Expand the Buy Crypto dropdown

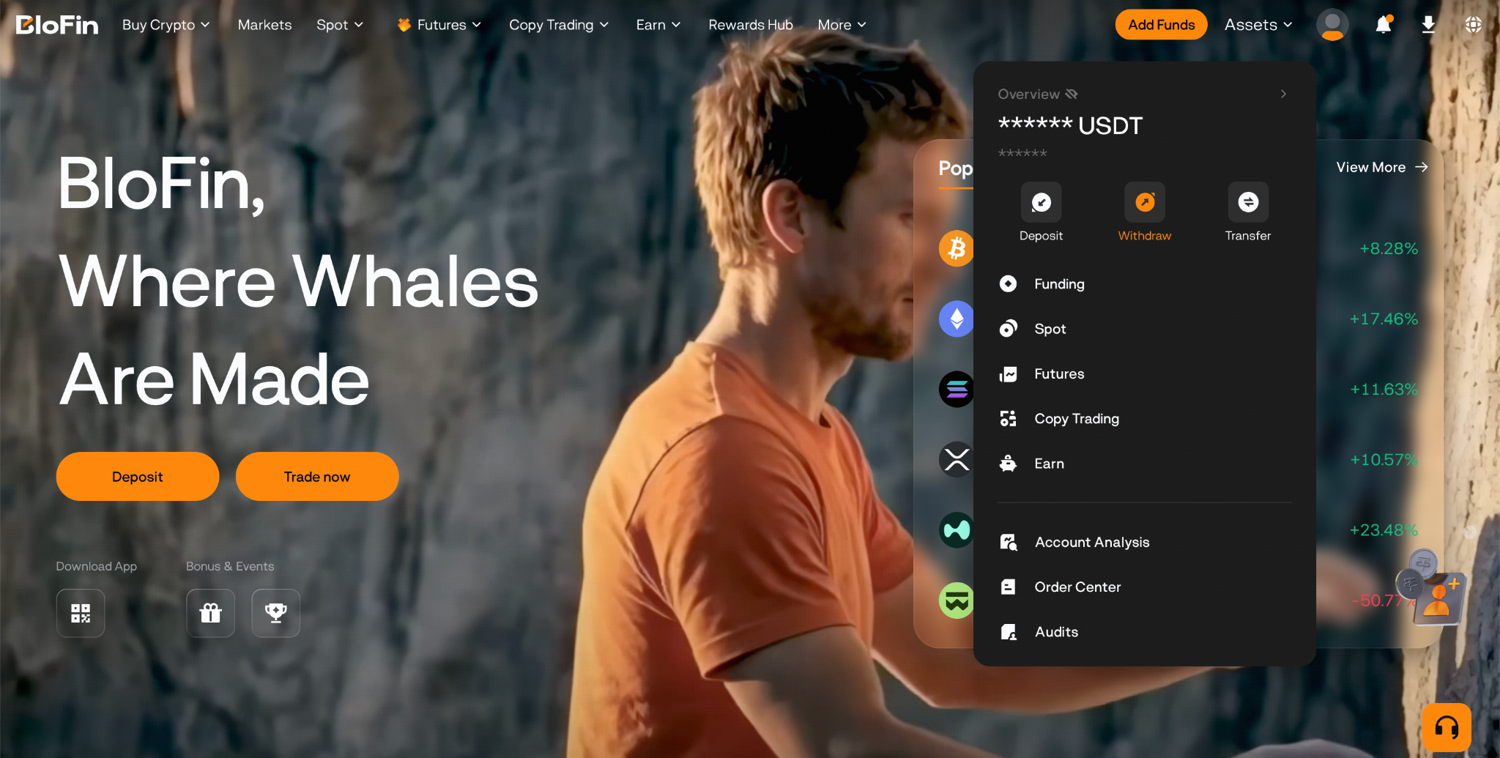click(x=166, y=25)
